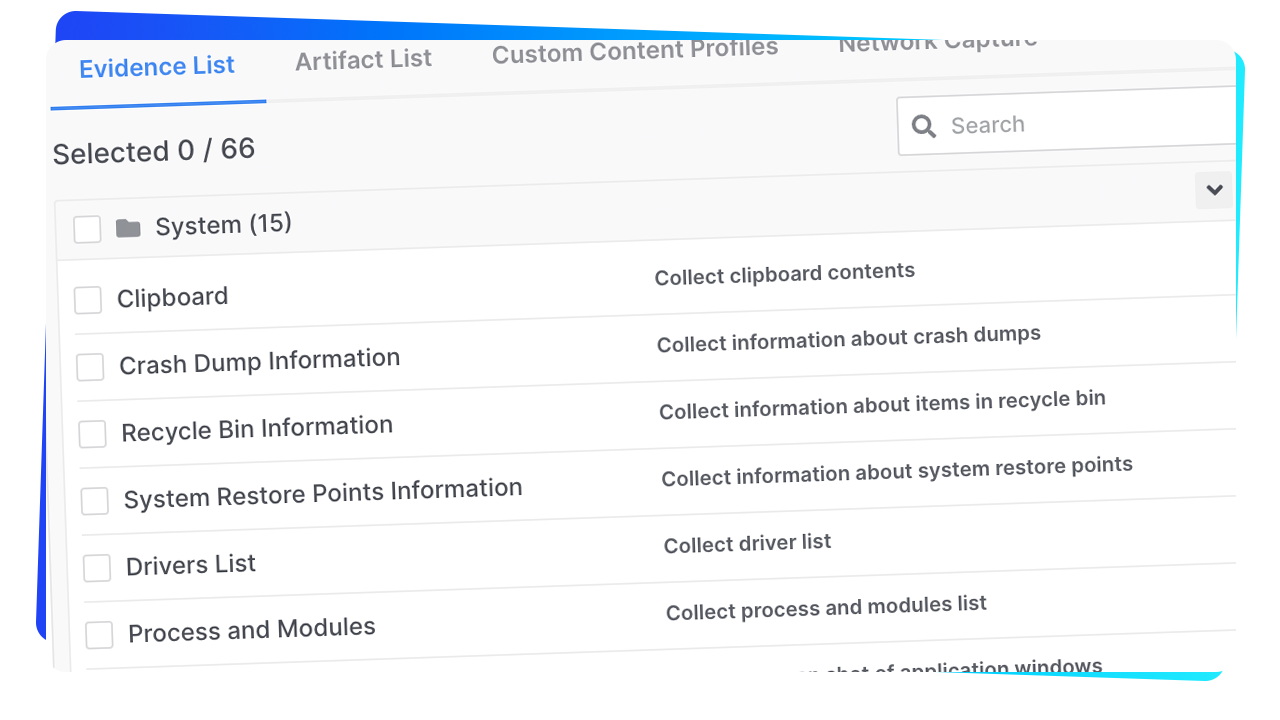The width and height of the screenshot is (1280, 720).
Task: Mark the Drivers List checkbox
Action: click(97, 568)
